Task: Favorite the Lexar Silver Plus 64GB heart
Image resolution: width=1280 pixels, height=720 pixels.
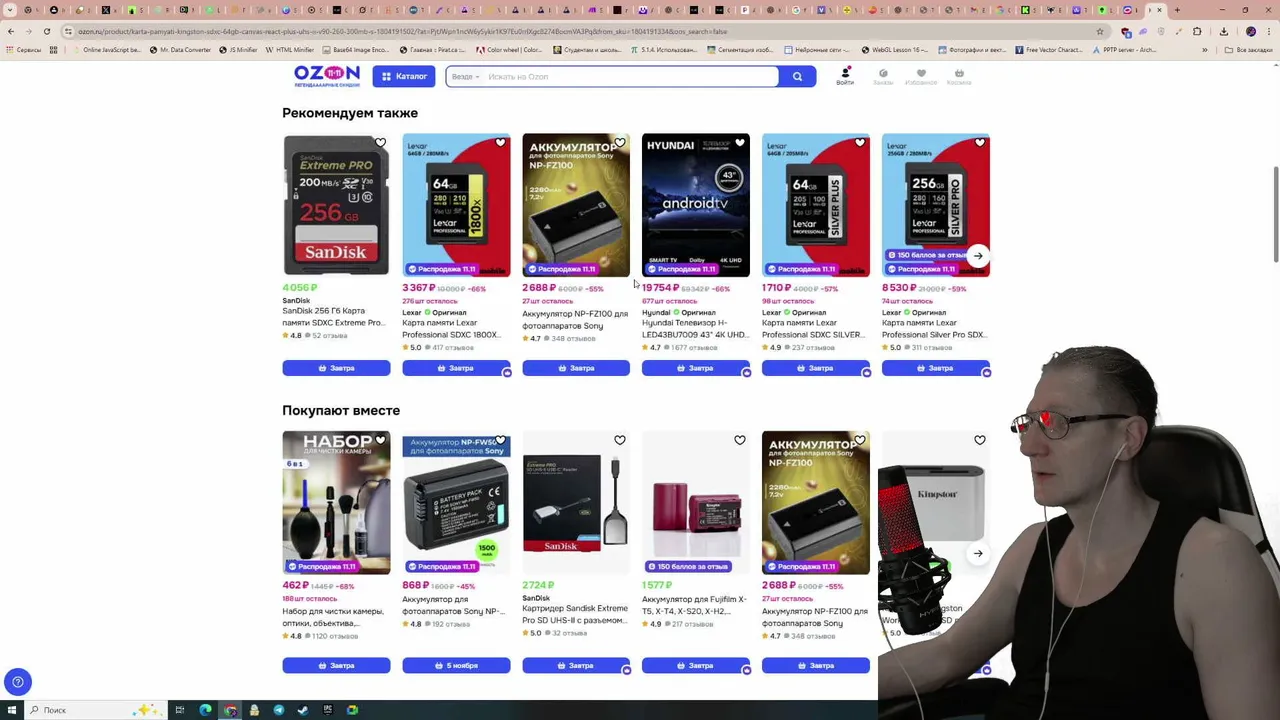Action: 860,143
